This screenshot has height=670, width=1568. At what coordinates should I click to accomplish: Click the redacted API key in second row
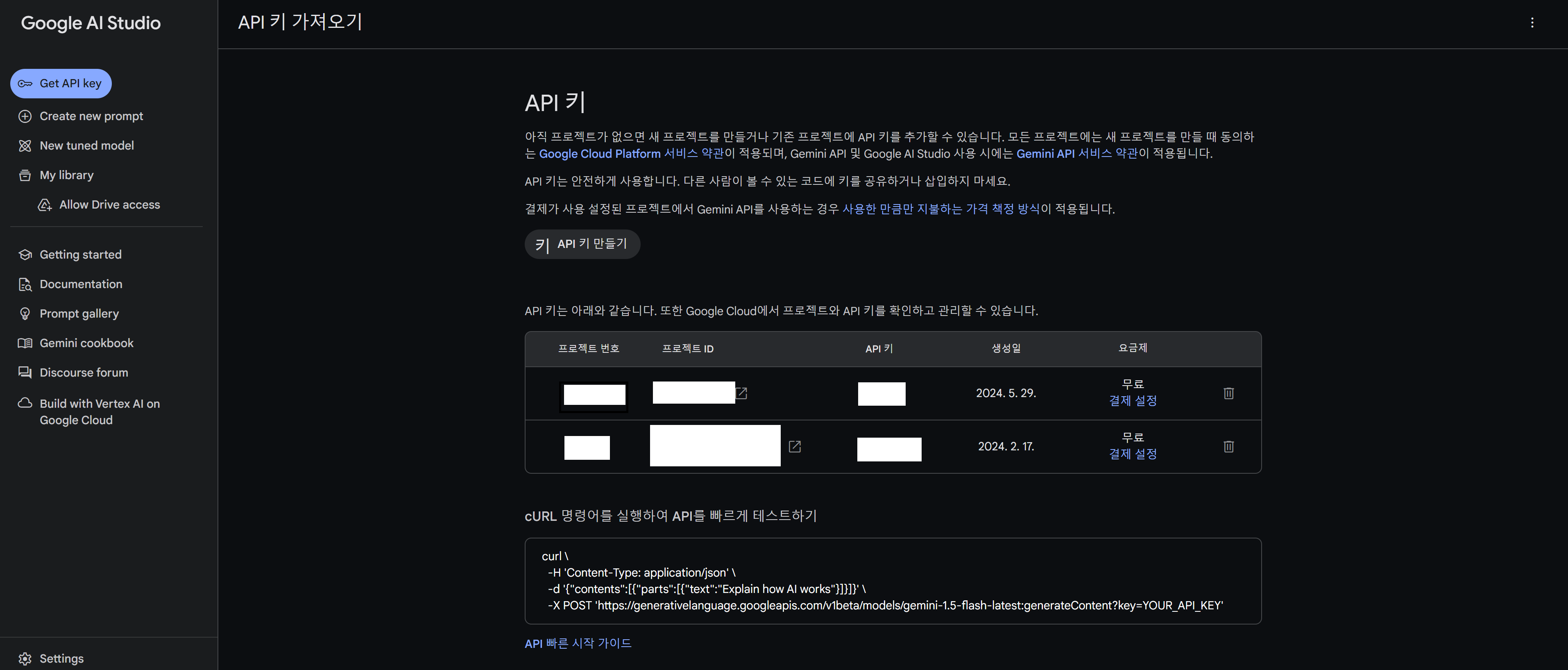889,449
